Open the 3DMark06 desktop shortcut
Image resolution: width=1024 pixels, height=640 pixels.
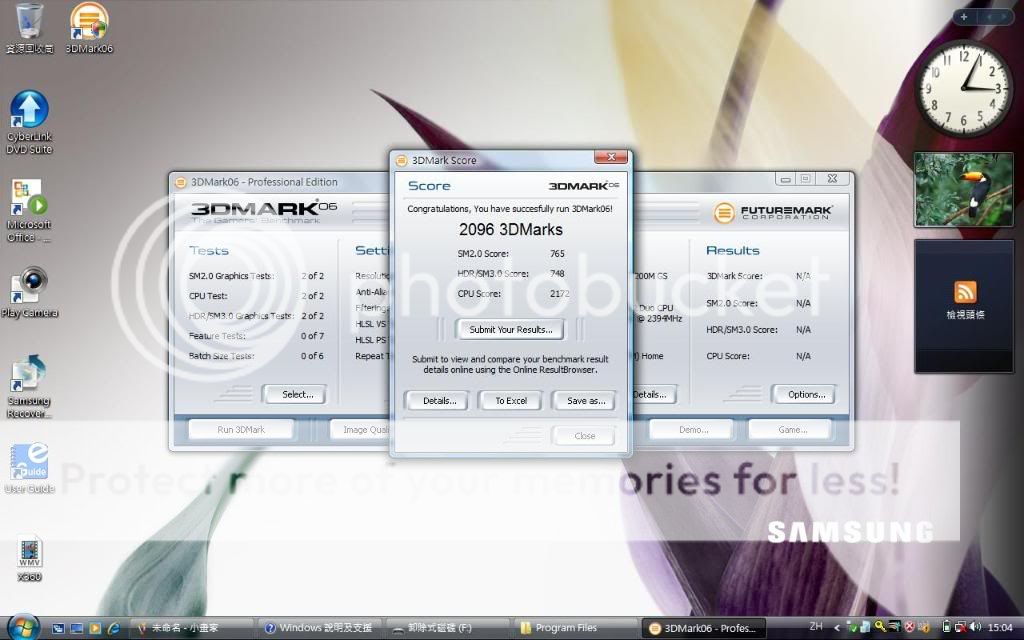[x=89, y=28]
